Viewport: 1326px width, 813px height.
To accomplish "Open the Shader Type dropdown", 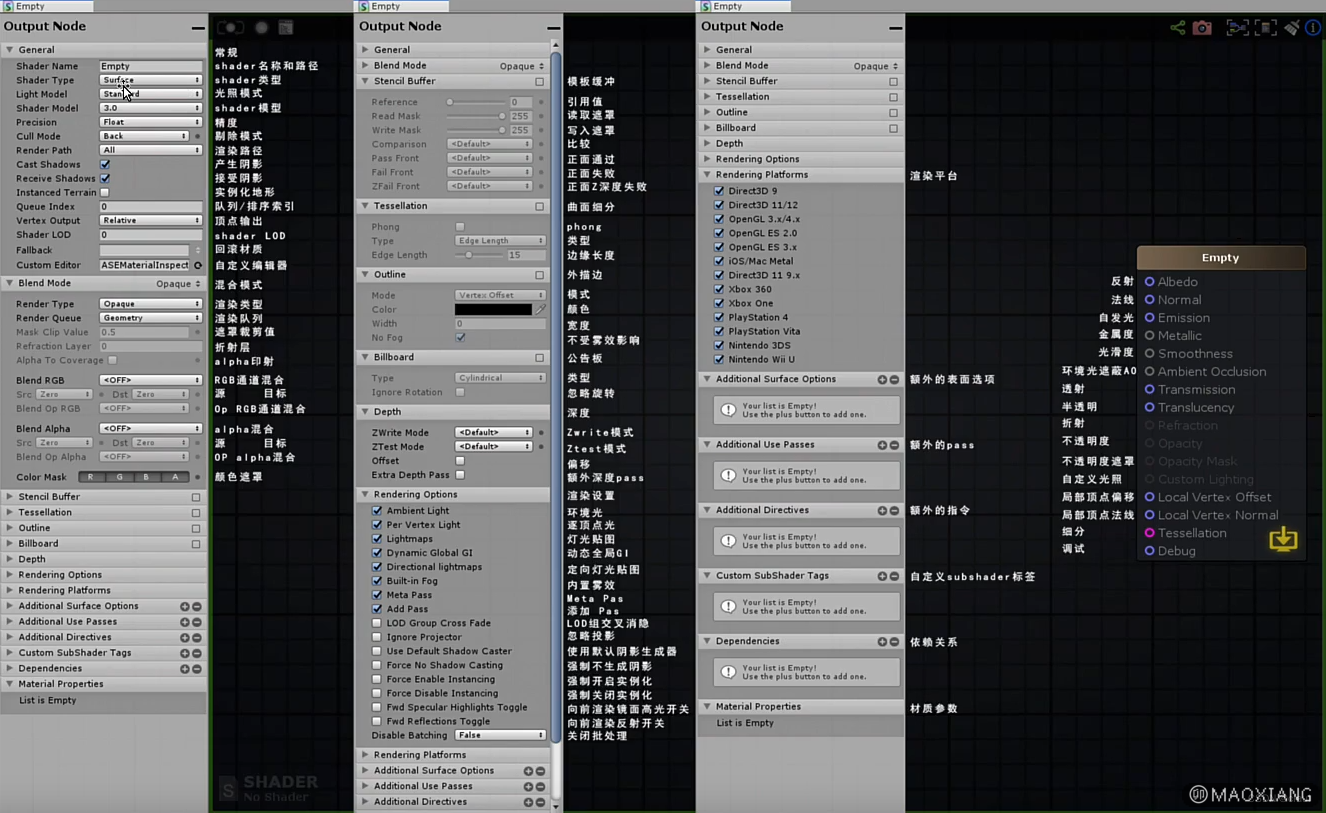I will 150,80.
